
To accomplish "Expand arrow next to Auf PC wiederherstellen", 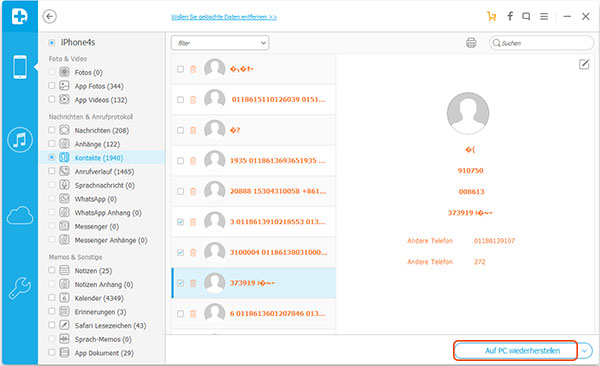I will coord(585,351).
